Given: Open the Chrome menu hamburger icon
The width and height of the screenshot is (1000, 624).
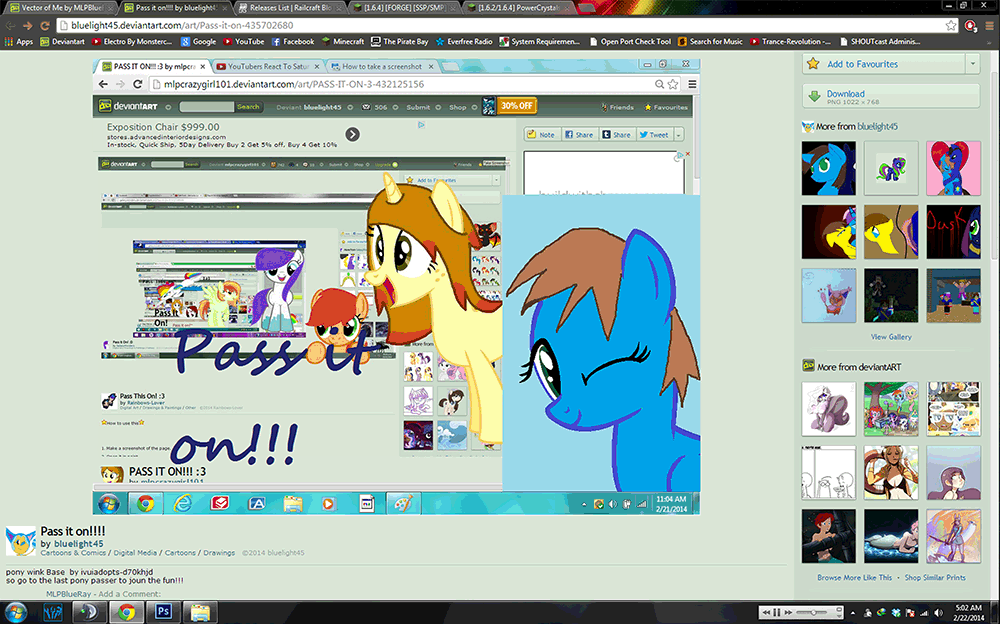Looking at the screenshot, I should [x=989, y=26].
